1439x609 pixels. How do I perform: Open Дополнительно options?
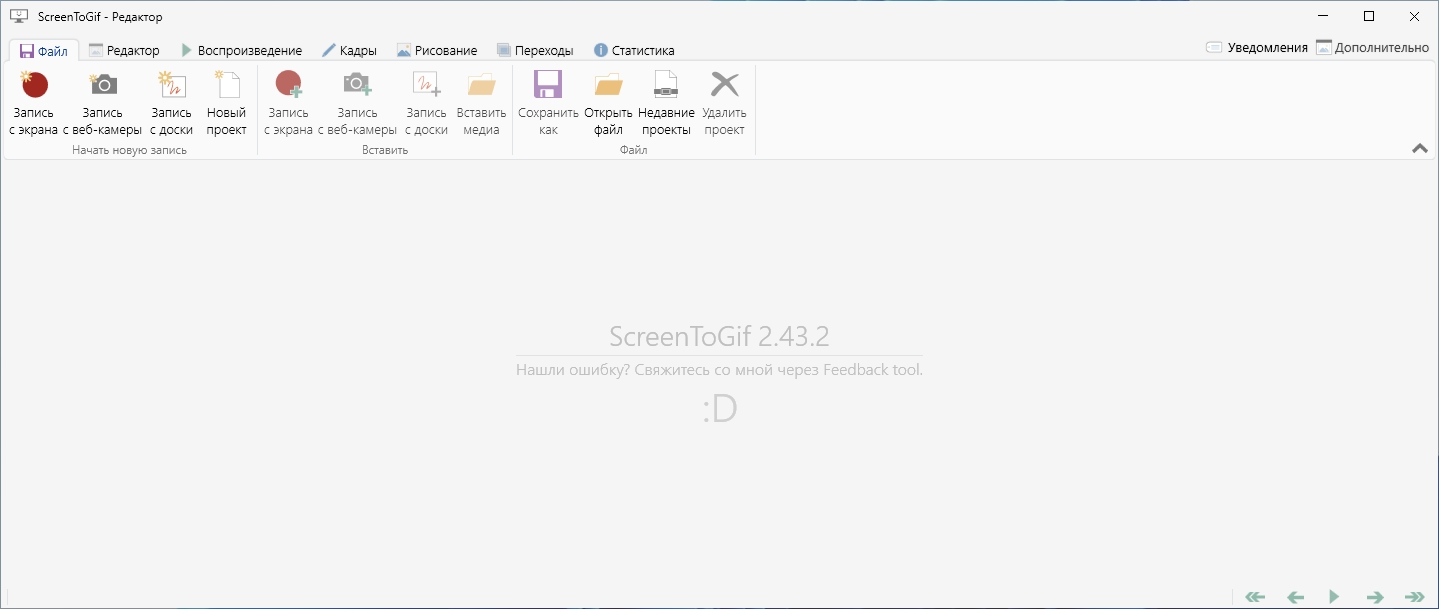[x=1373, y=47]
